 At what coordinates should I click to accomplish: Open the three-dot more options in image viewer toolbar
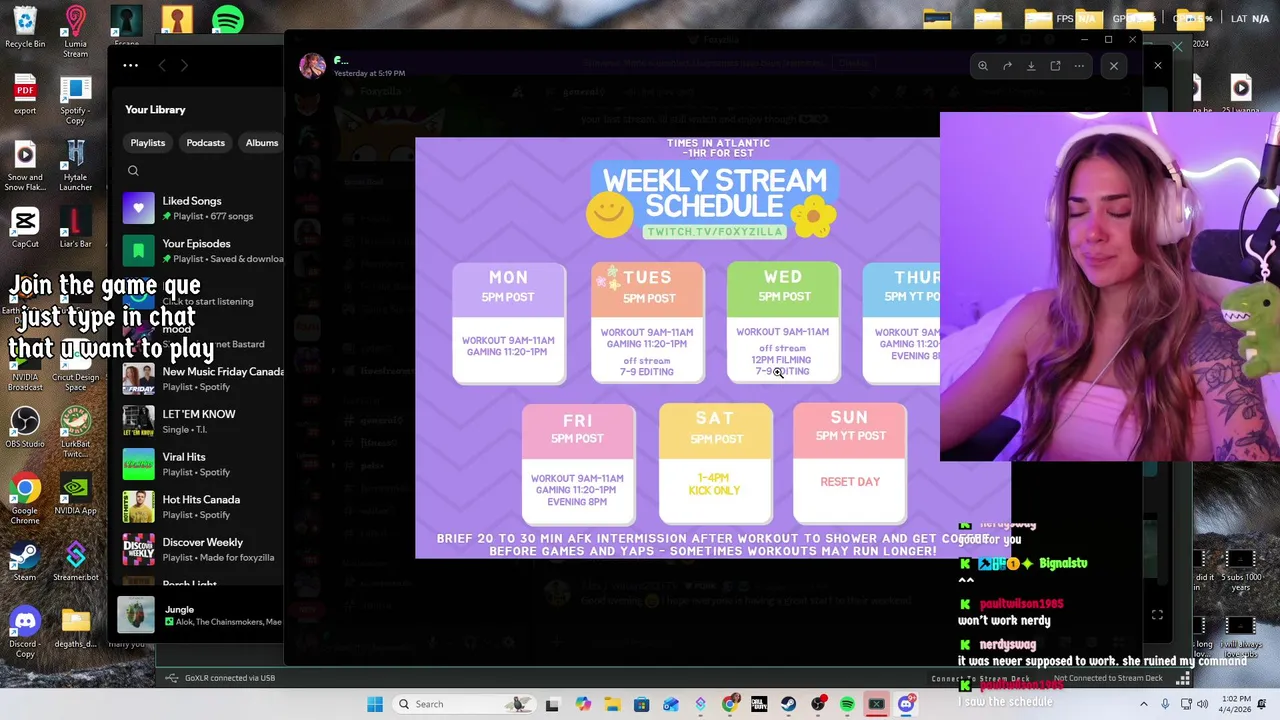(x=1079, y=66)
